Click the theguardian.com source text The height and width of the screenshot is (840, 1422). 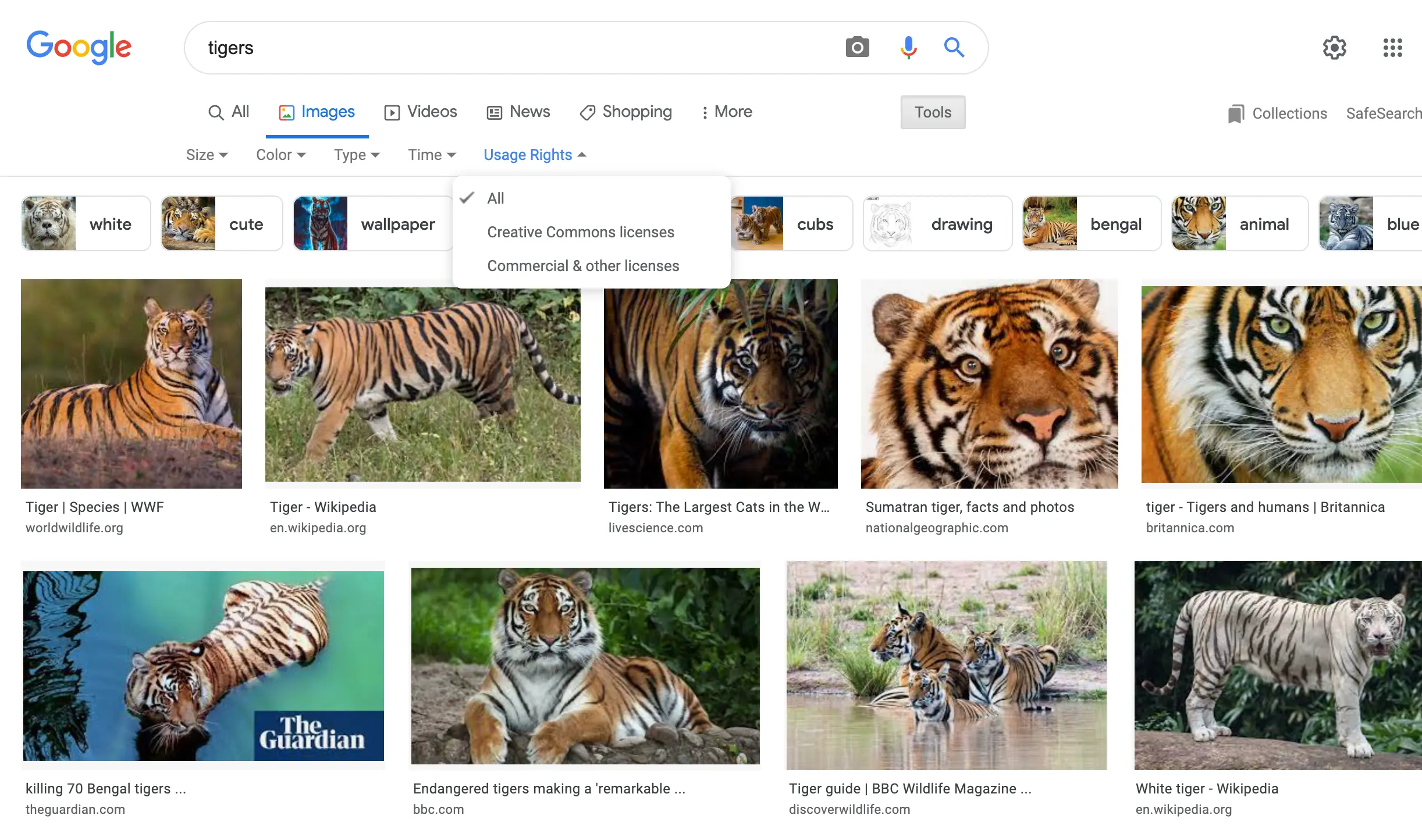(75, 810)
